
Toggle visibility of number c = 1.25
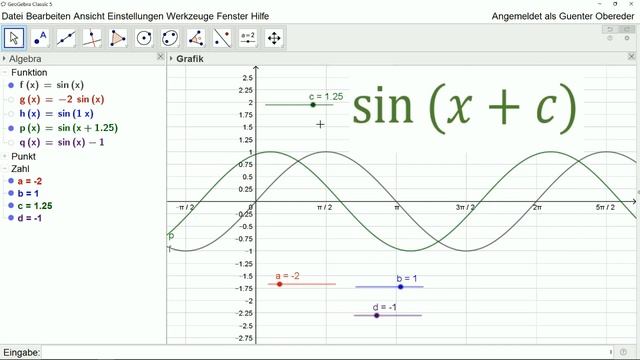11,206
